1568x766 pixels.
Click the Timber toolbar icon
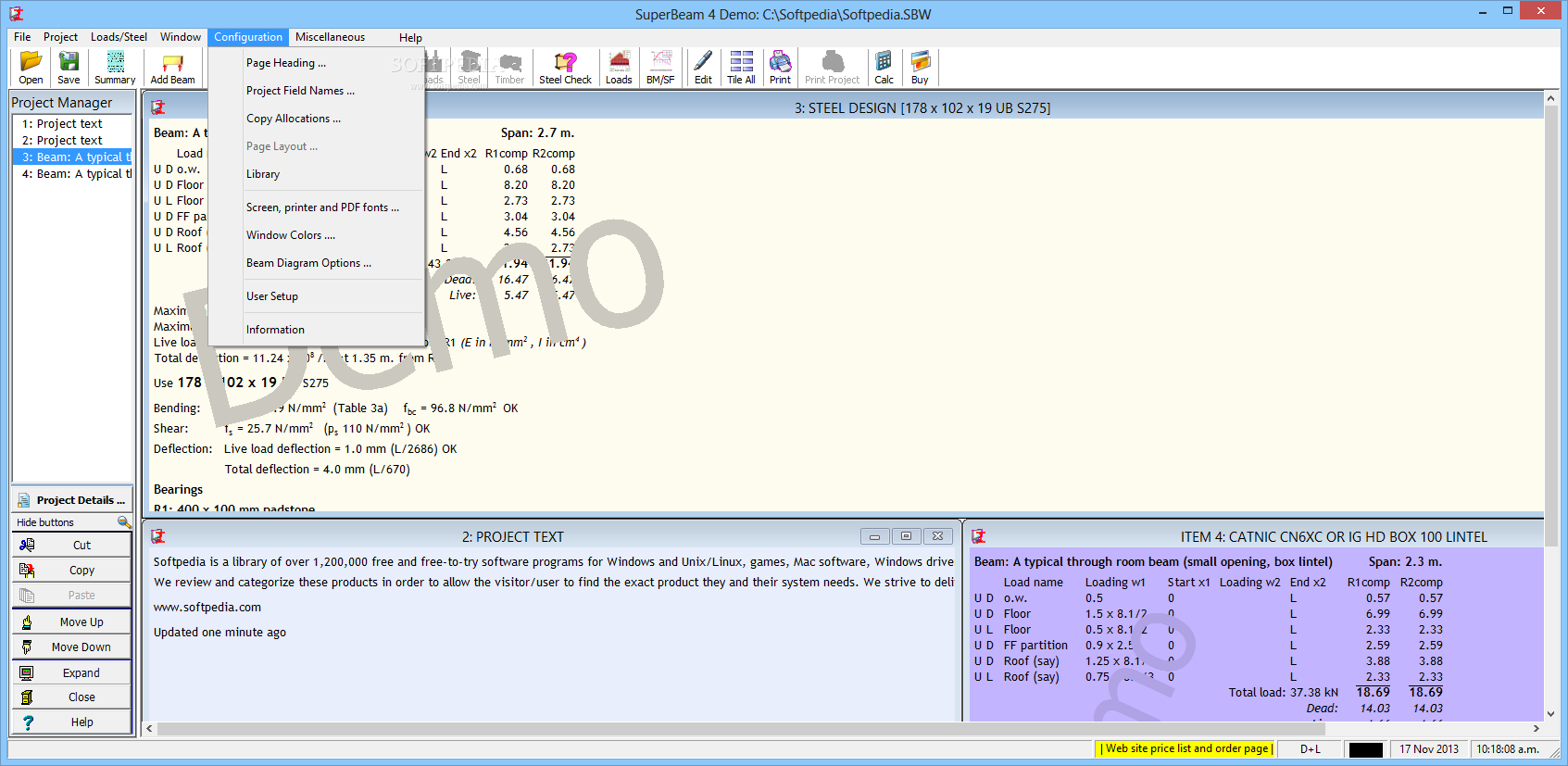(509, 68)
